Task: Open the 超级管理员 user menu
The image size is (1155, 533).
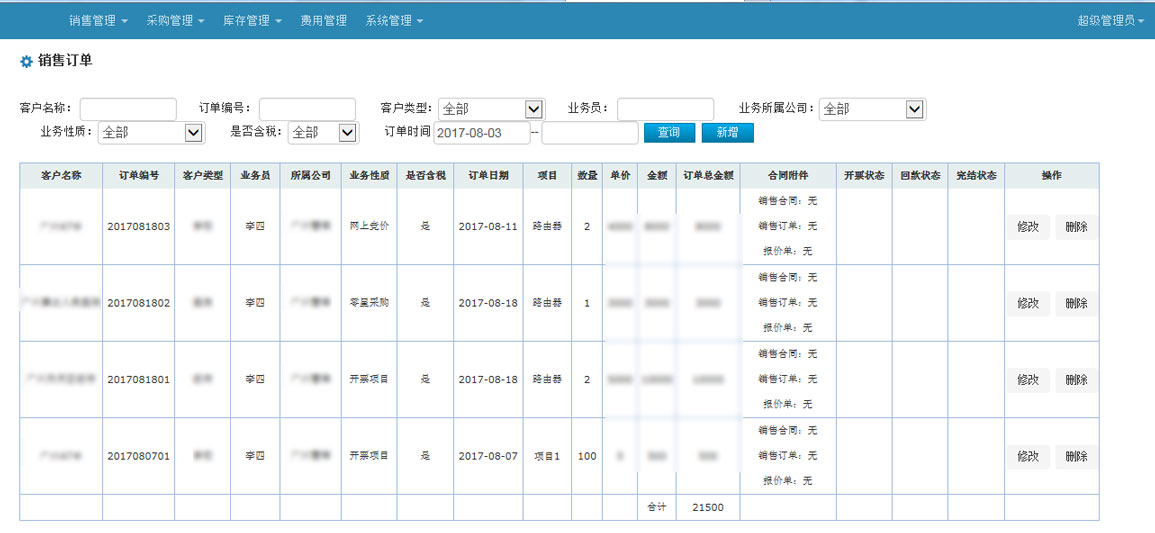Action: pyautogui.click(x=1110, y=20)
